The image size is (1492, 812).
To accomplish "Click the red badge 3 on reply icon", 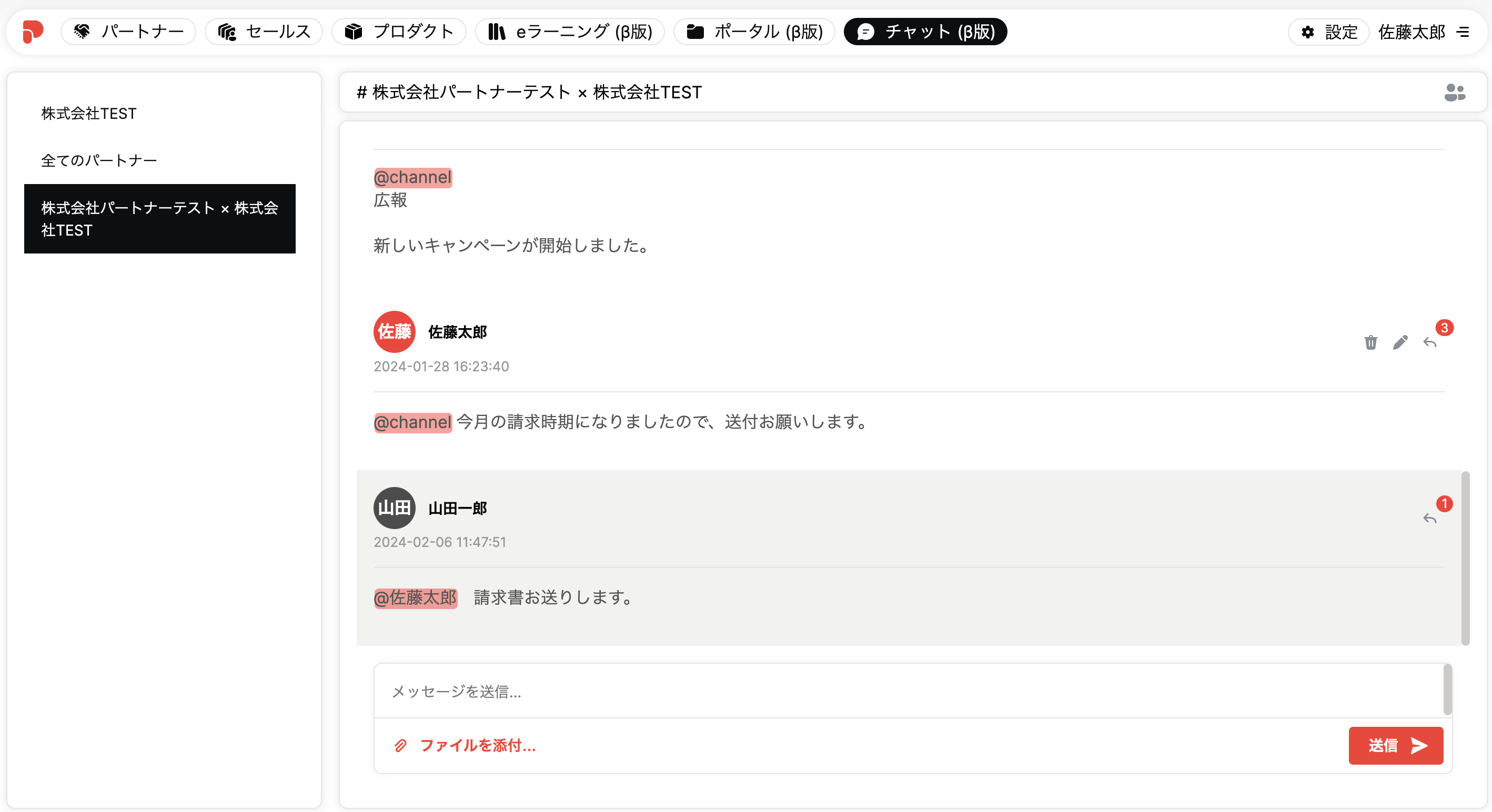I will 1445,328.
